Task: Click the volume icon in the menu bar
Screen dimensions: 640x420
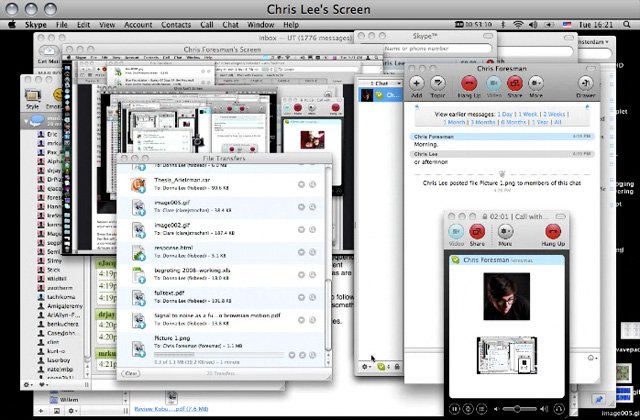Action: [533, 24]
